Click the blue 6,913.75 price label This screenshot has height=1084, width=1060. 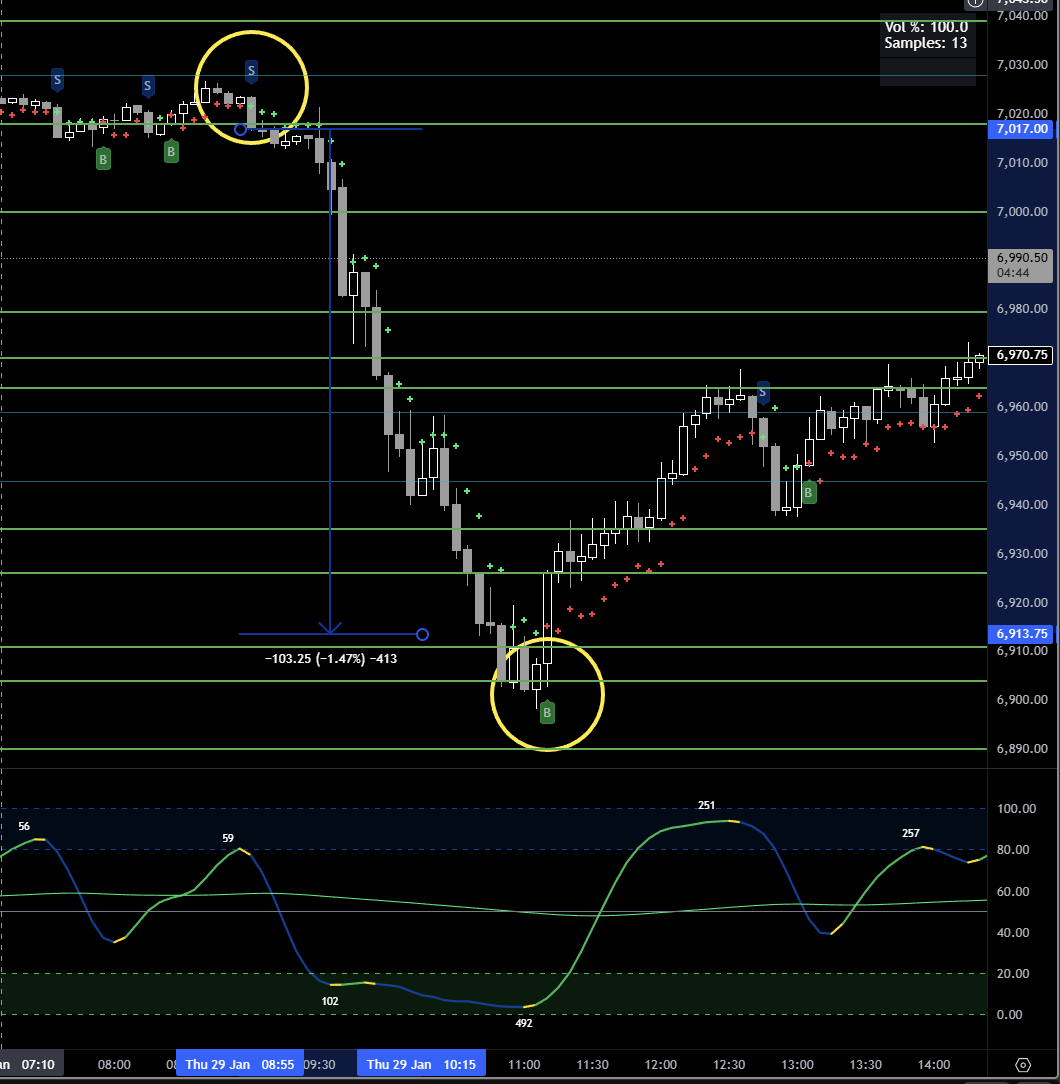tap(1021, 633)
